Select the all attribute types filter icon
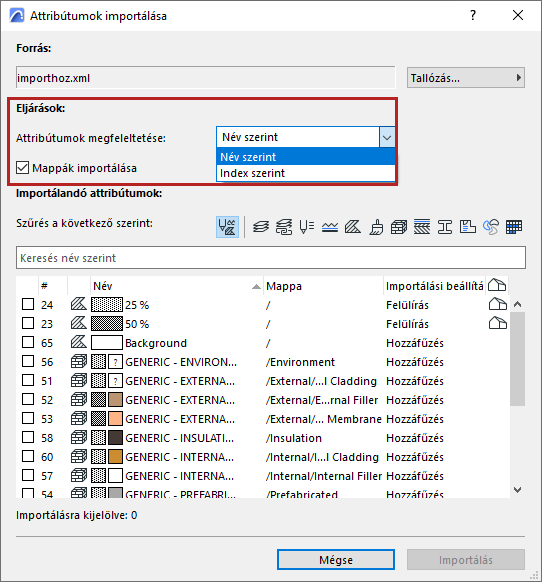 227,227
